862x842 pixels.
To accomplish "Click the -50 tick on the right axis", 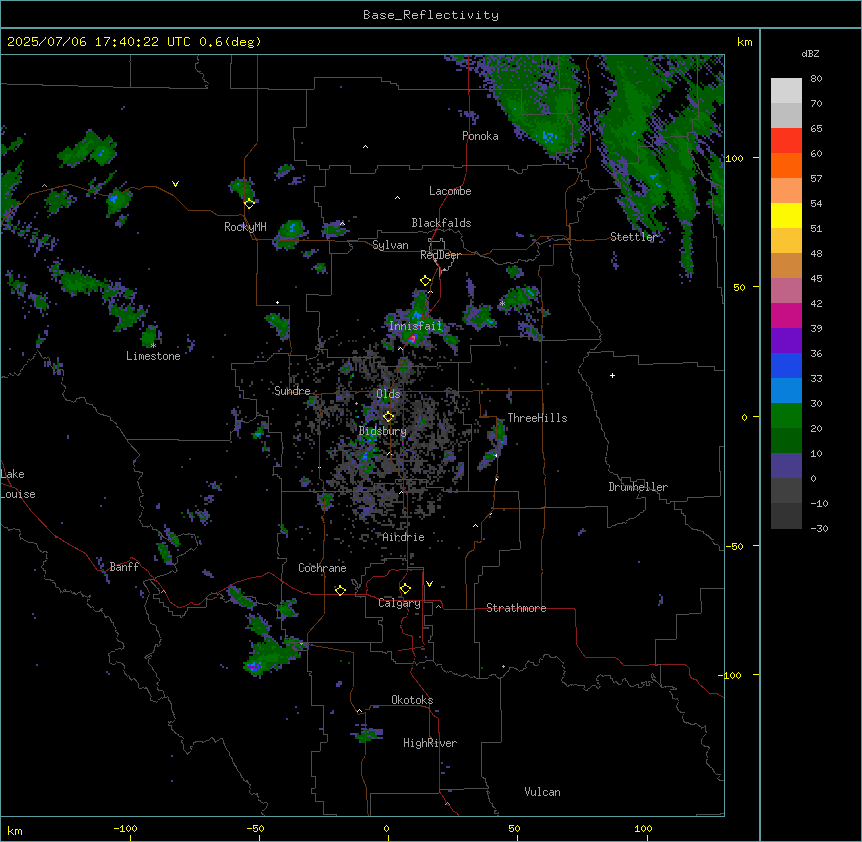I will tap(734, 546).
